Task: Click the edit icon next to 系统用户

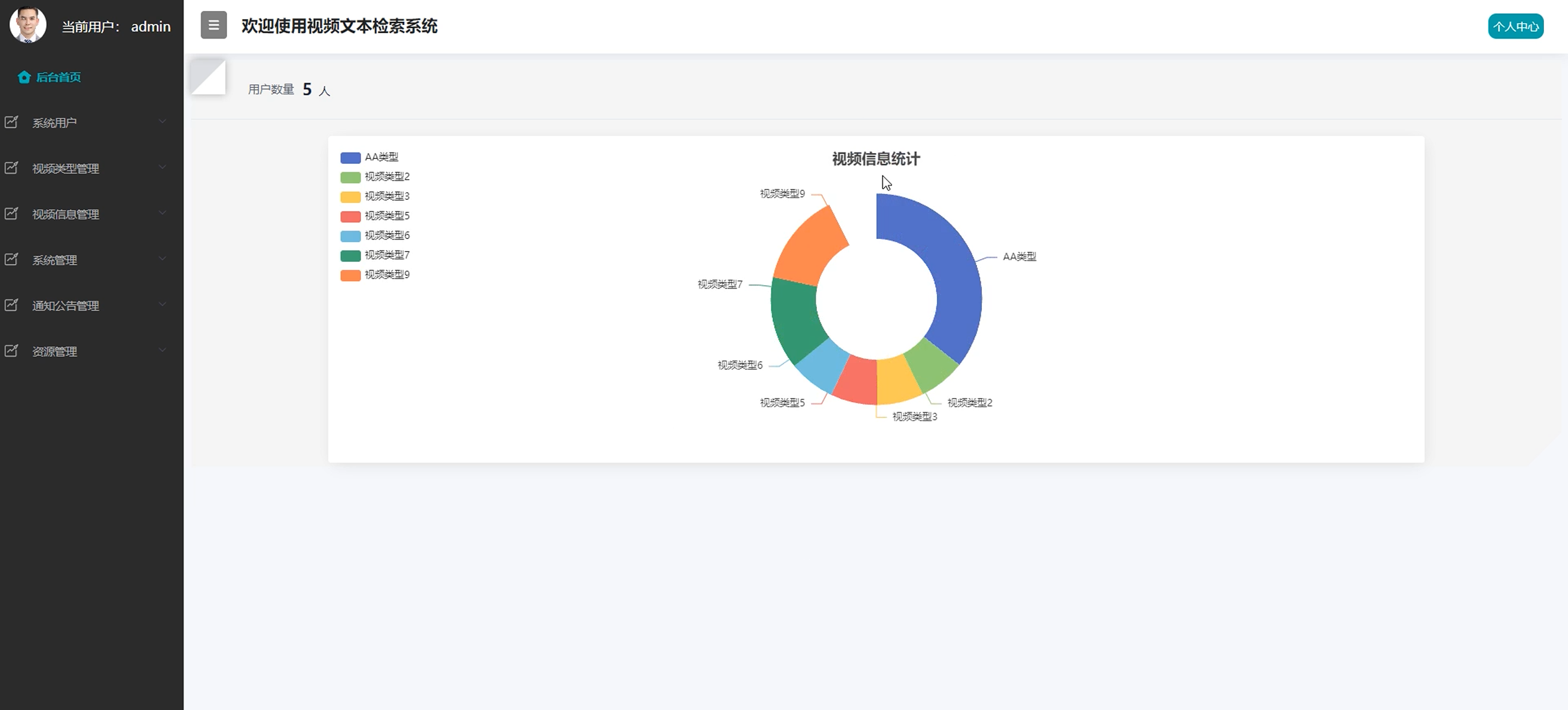Action: pyautogui.click(x=11, y=123)
